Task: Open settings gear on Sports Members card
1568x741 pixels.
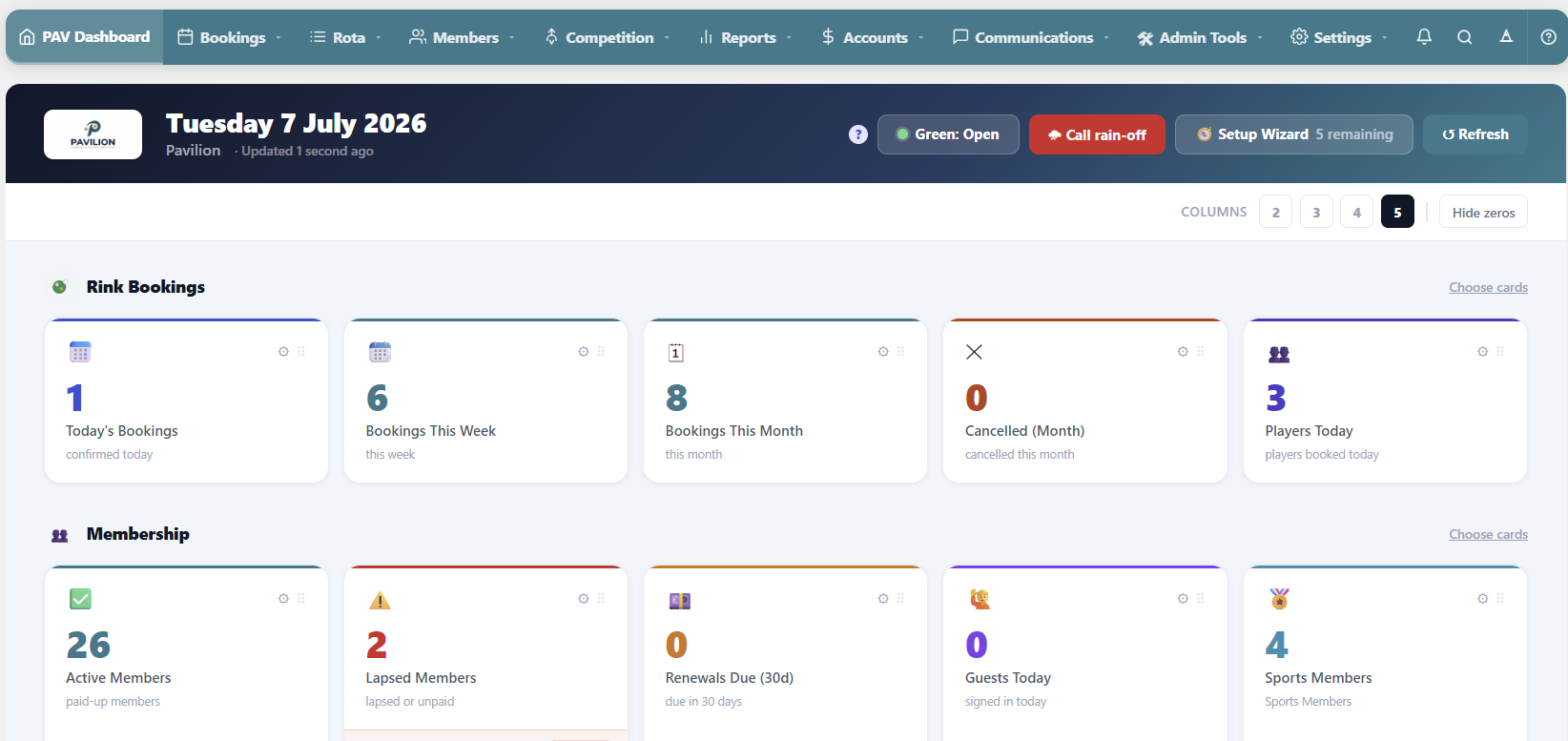Action: click(x=1482, y=599)
